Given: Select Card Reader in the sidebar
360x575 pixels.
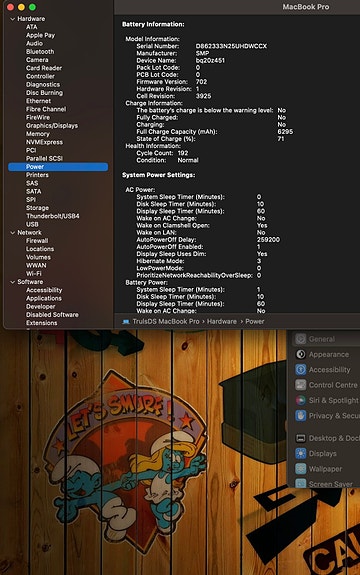Looking at the screenshot, I should (44, 68).
